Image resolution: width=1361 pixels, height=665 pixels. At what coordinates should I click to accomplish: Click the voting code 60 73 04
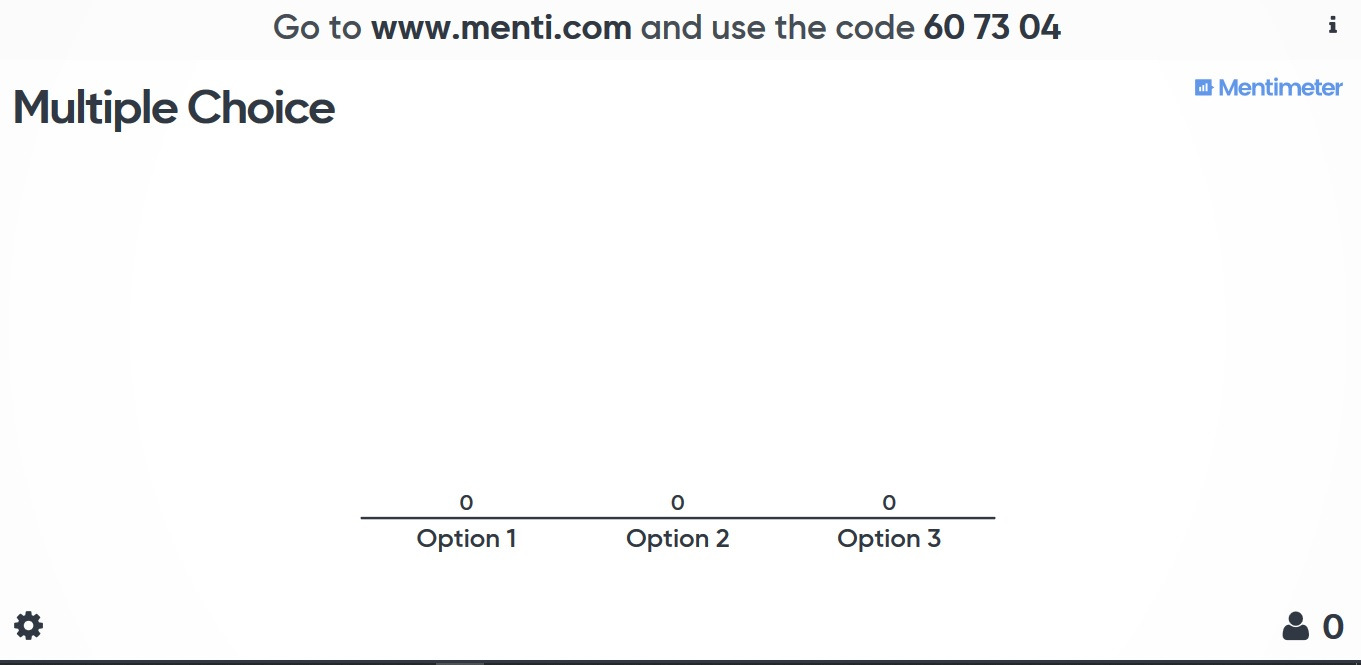[992, 27]
